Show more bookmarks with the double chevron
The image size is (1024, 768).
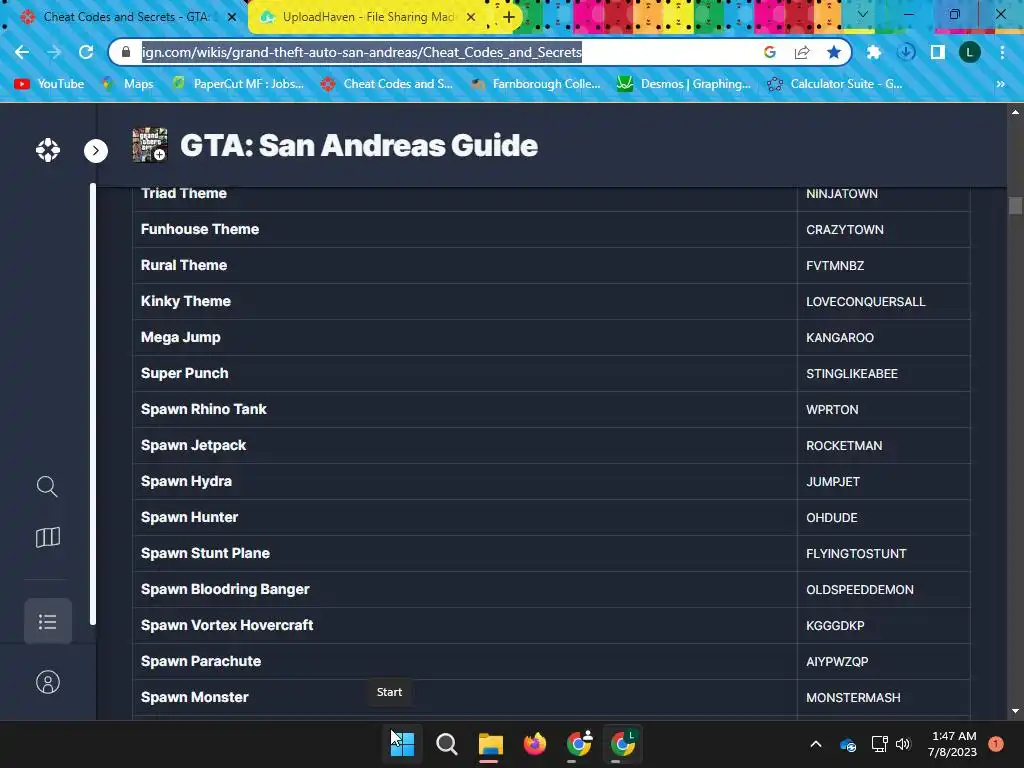pos(1000,84)
